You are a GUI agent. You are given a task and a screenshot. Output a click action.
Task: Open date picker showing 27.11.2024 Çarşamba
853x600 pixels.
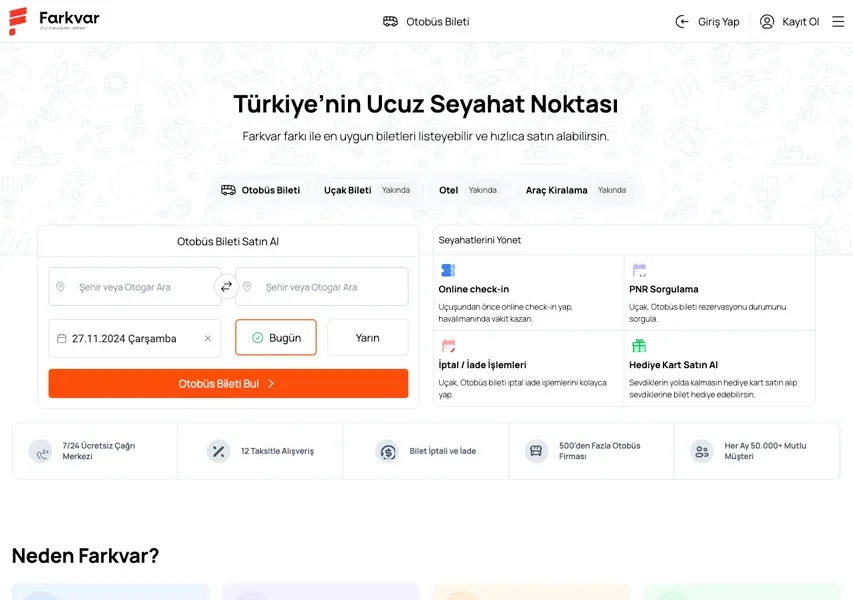[x=134, y=338]
